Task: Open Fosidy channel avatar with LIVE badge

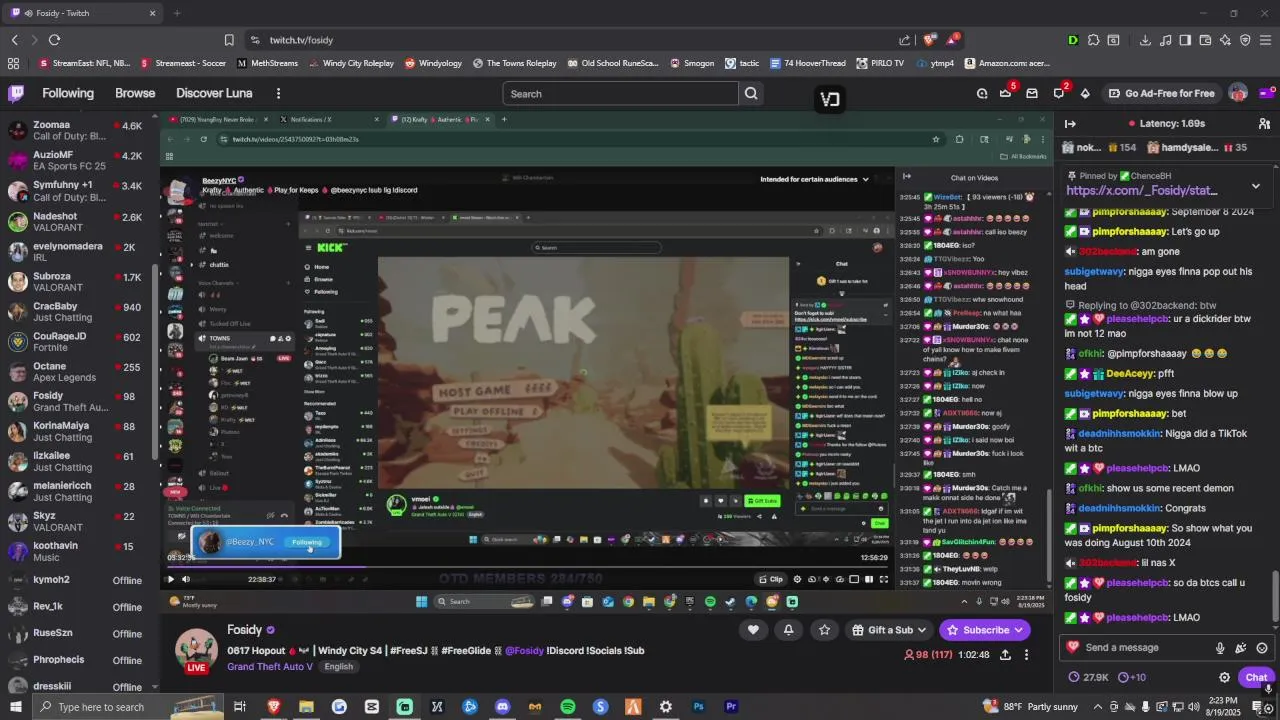Action: [197, 651]
